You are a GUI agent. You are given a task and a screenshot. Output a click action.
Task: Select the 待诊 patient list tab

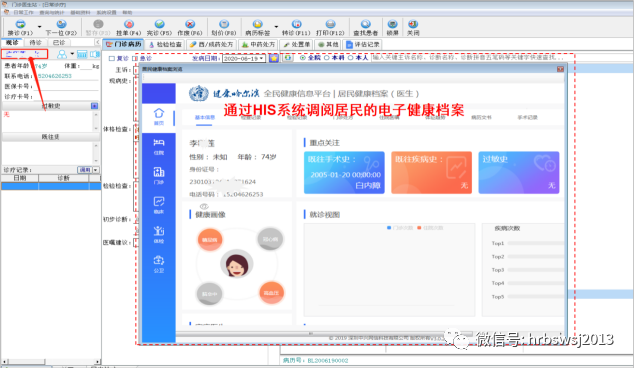36,42
